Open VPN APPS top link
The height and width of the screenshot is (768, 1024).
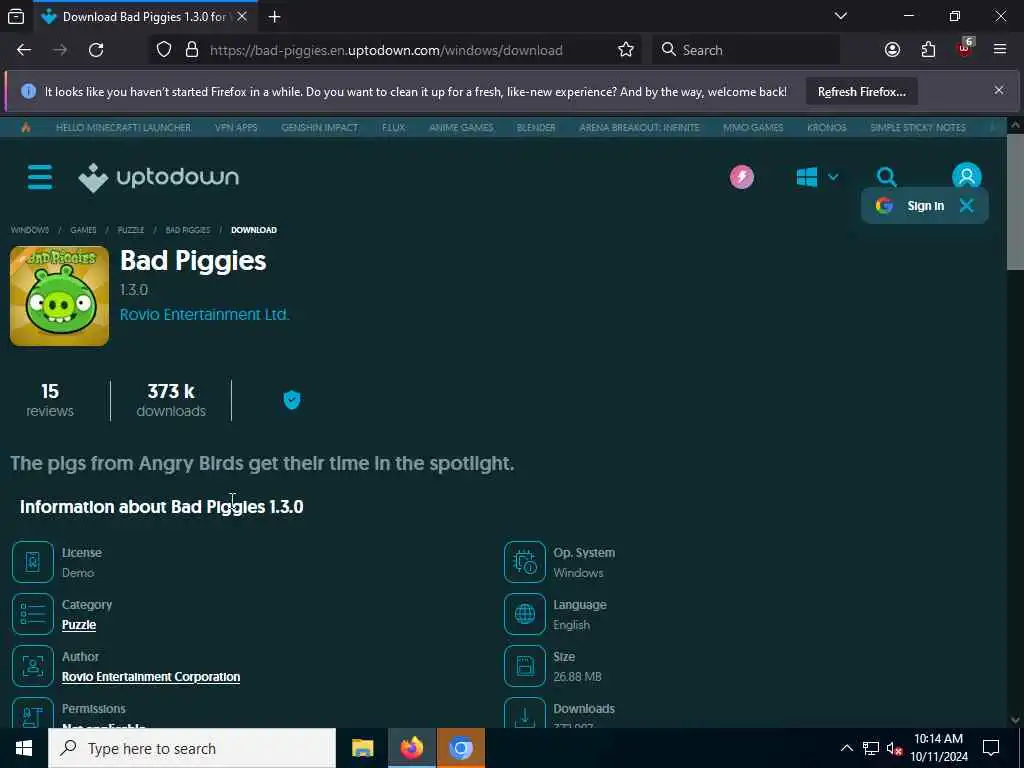[236, 127]
